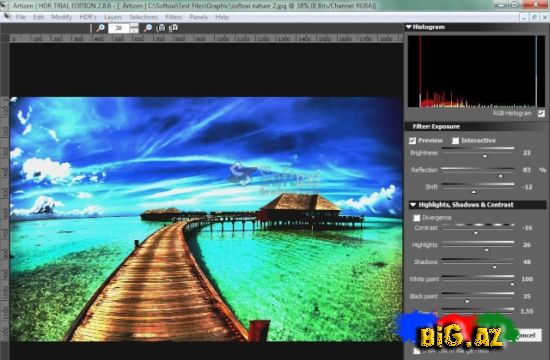550x360 pixels.
Task: Click the horizontal ruler above the canvas
Action: [x=206, y=39]
